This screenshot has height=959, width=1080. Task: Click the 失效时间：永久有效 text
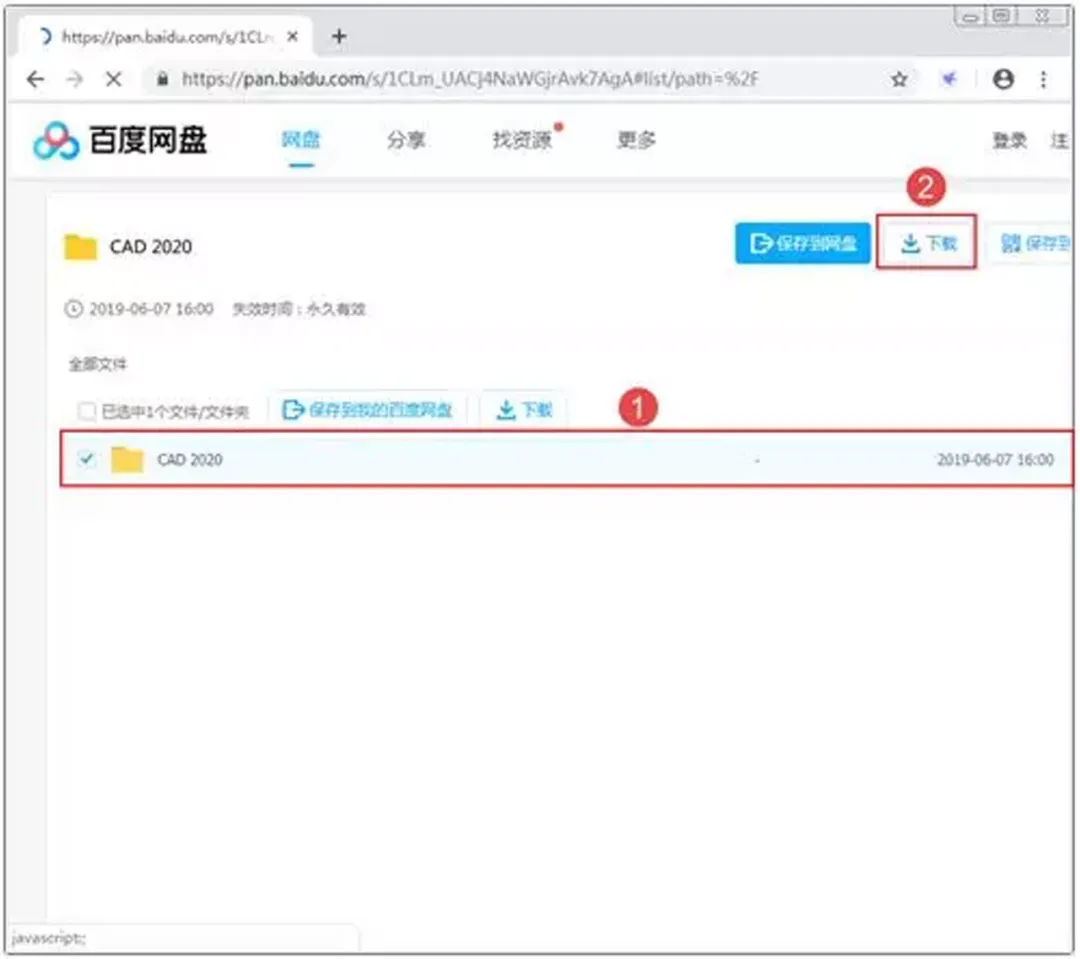point(299,309)
